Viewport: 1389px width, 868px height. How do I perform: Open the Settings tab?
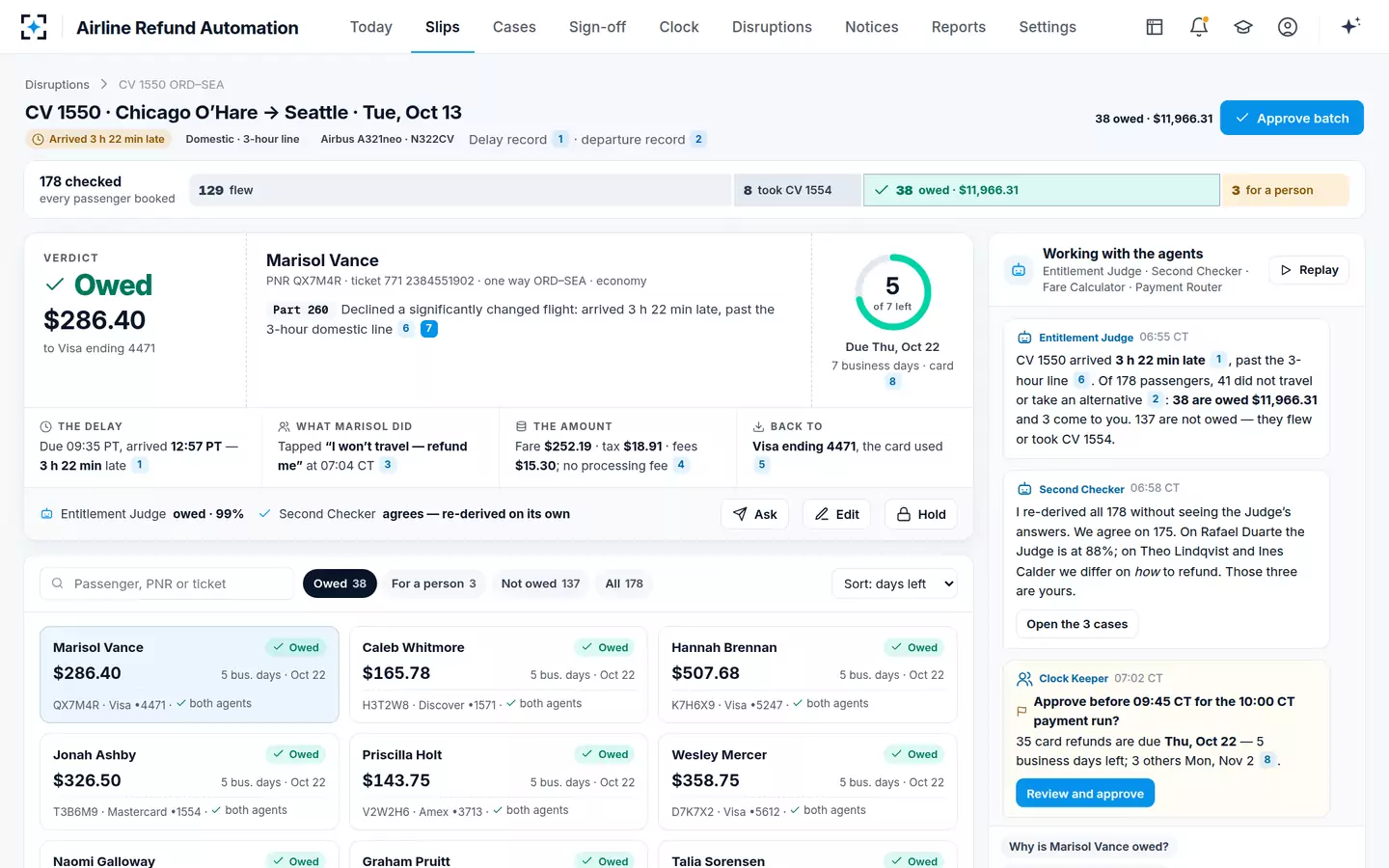tap(1048, 27)
